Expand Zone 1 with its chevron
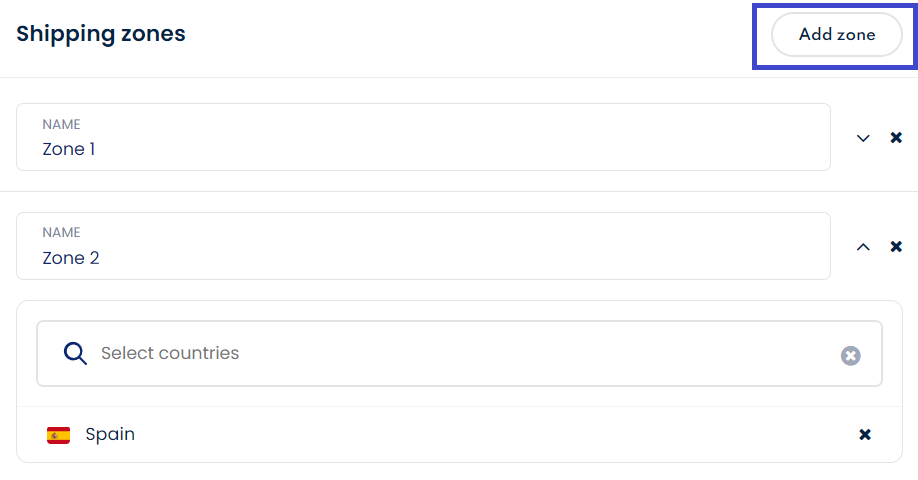 pos(864,138)
